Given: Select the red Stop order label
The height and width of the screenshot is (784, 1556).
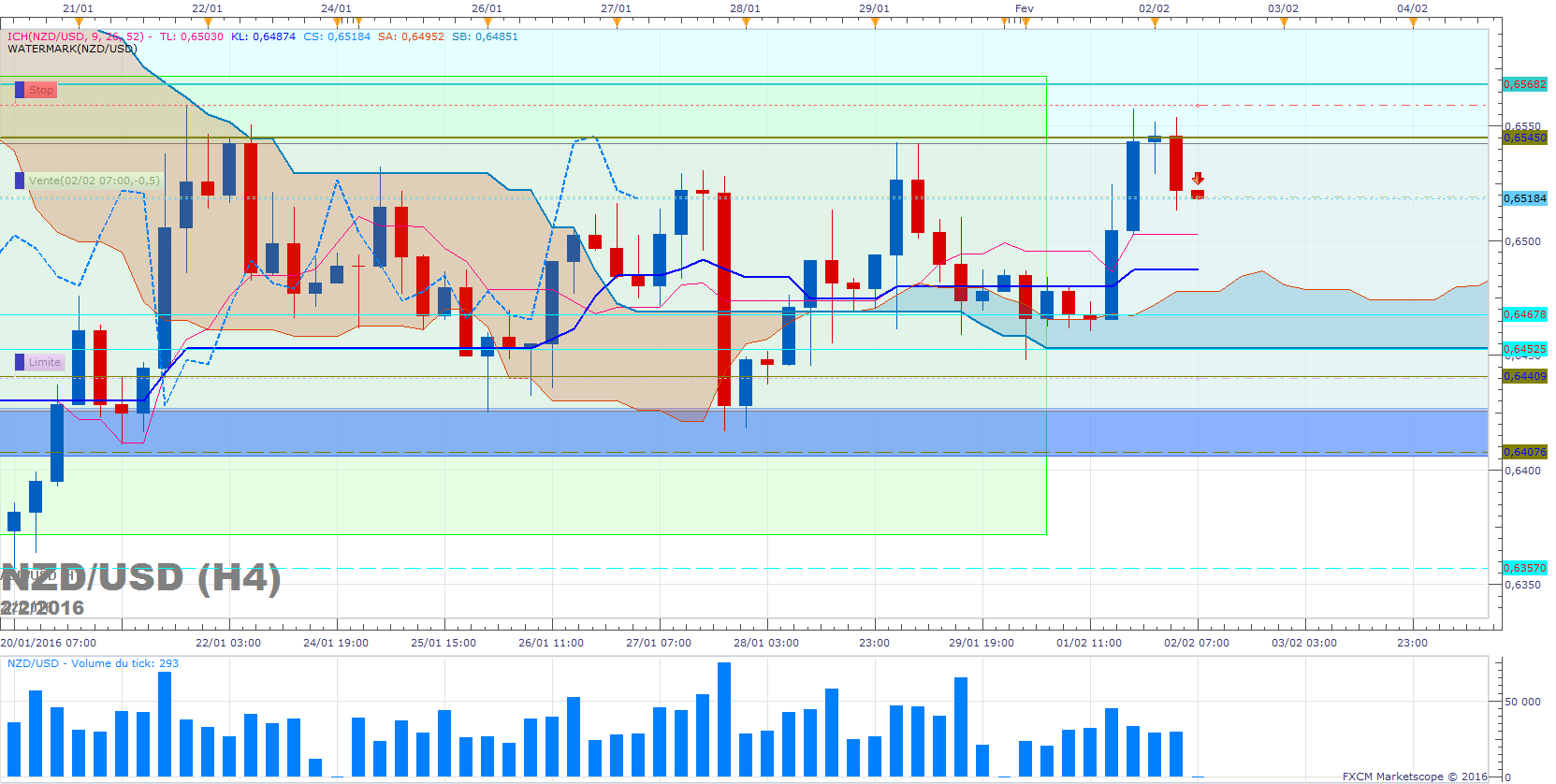Looking at the screenshot, I should pos(41,90).
